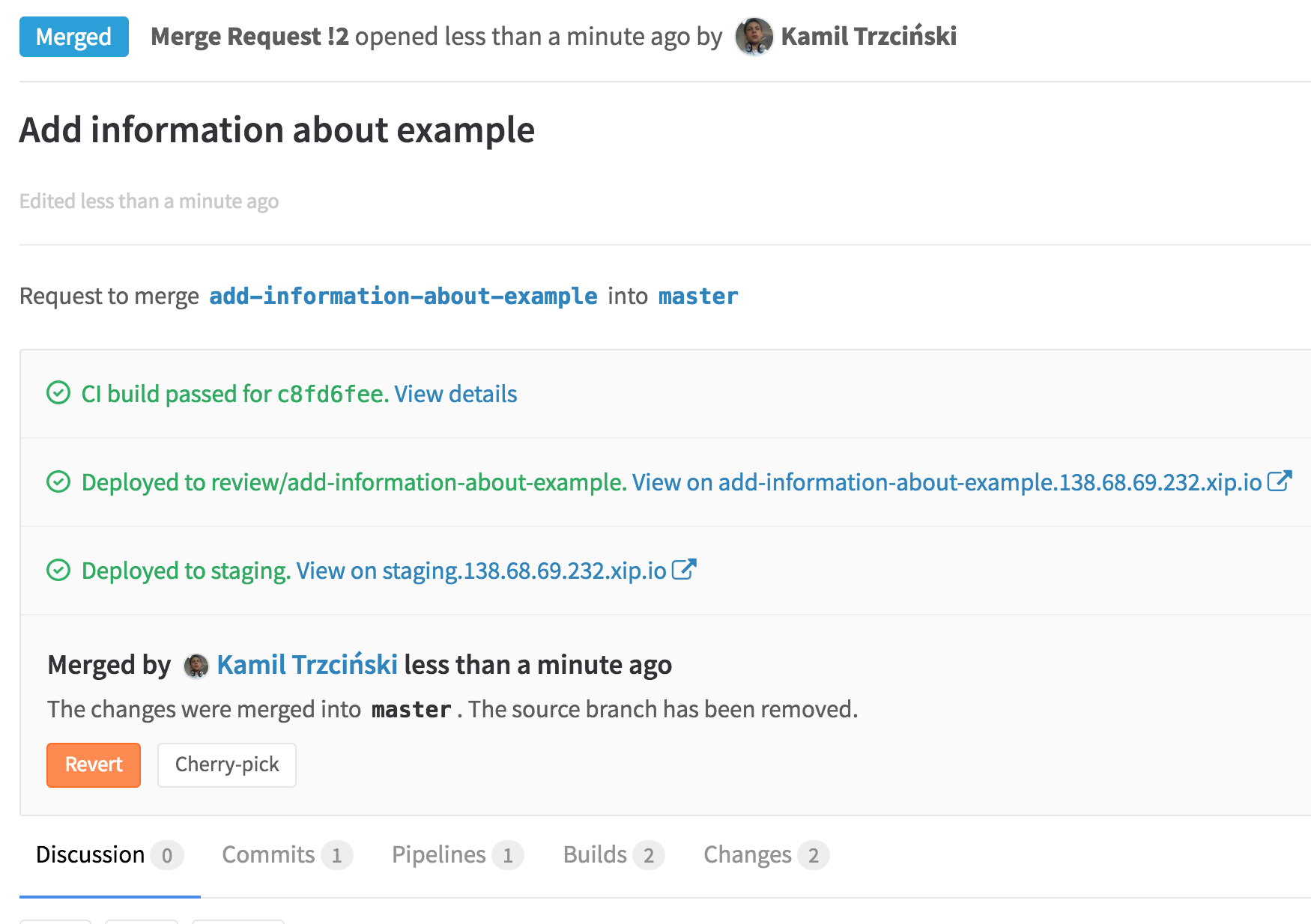This screenshot has width=1311, height=924.
Task: Click external link icon after staging URL
Action: tap(683, 569)
